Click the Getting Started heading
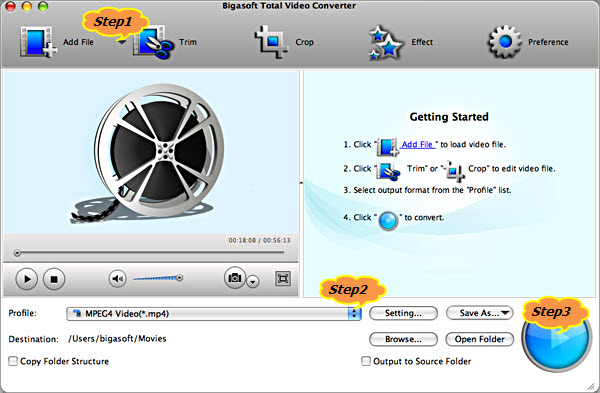This screenshot has height=393, width=600. coord(449,117)
